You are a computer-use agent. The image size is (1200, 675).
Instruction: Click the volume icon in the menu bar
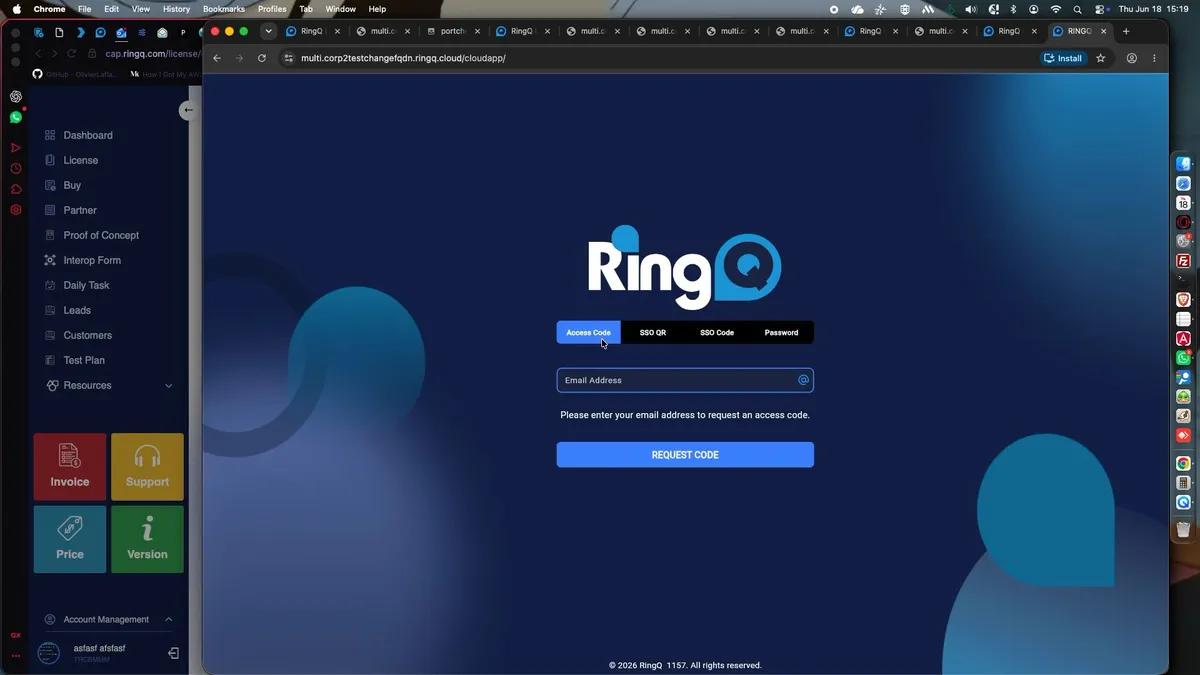(970, 9)
